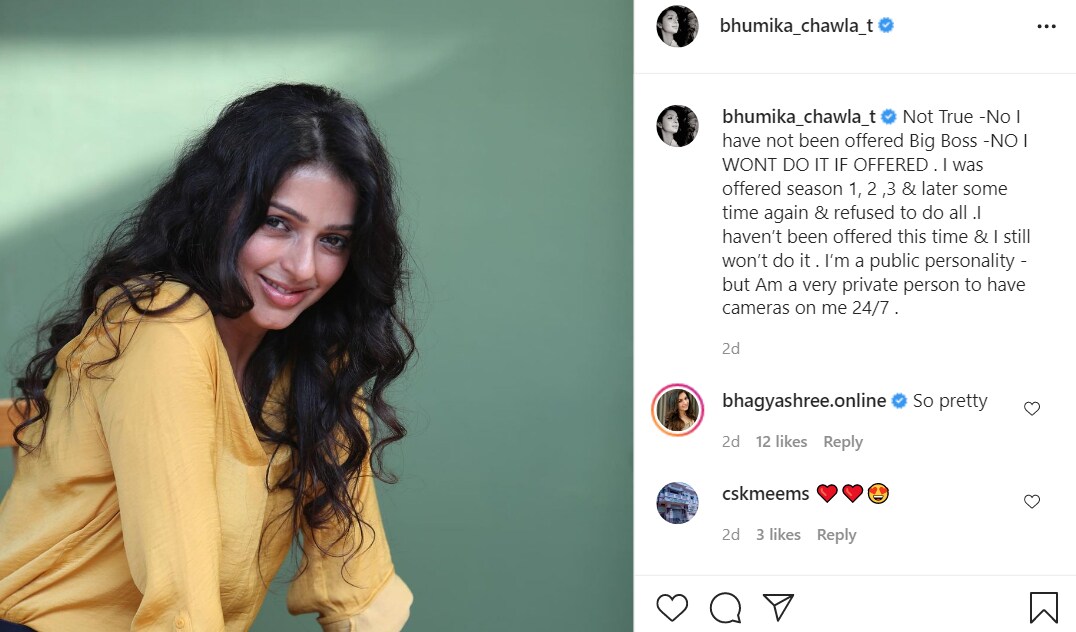Like bhagyashree.online's comment heart
This screenshot has width=1076, height=632.
(1031, 408)
